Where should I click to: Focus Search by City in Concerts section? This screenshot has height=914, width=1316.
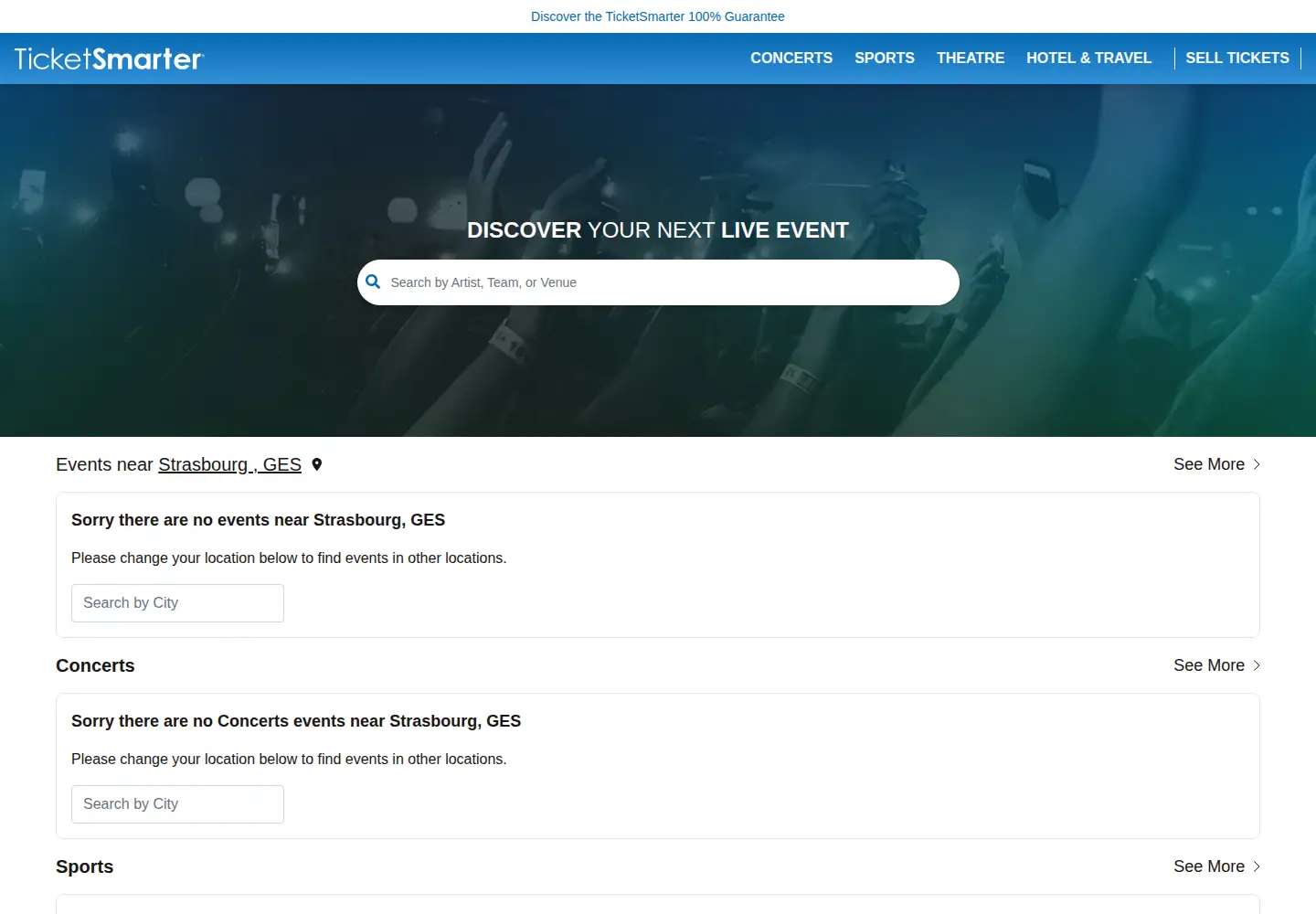click(177, 804)
